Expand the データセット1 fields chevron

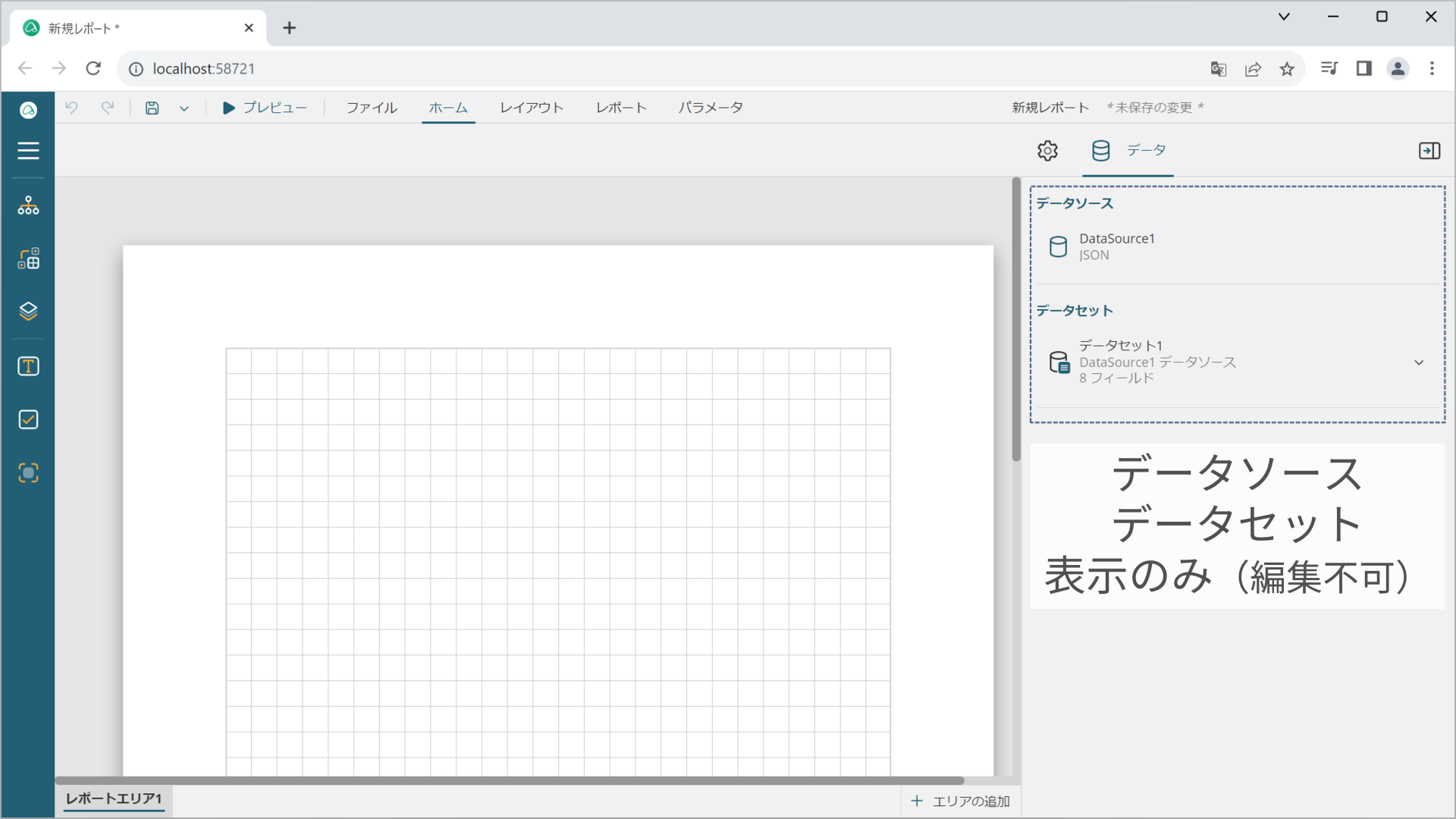[x=1419, y=362]
